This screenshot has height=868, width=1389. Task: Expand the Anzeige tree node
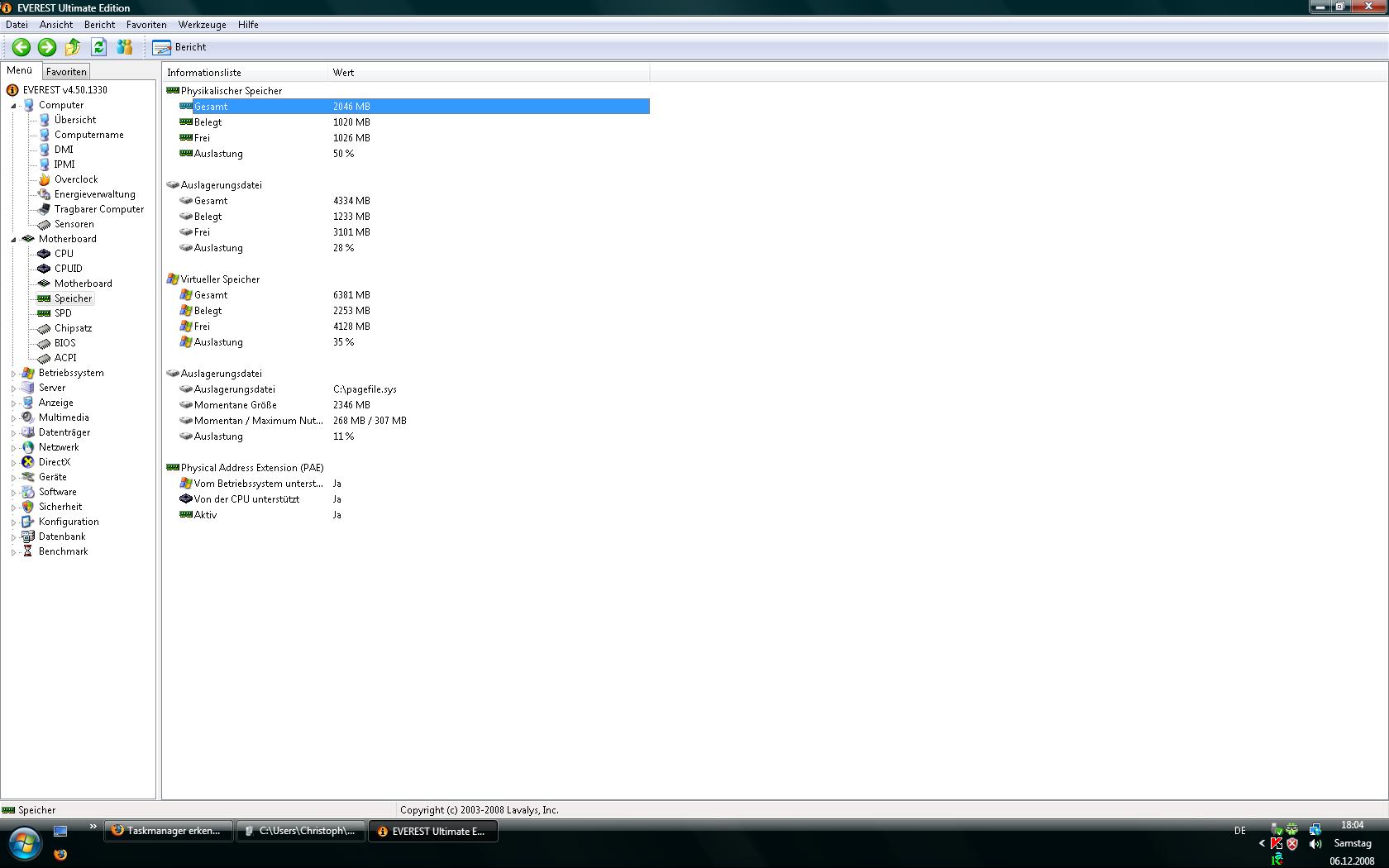13,403
